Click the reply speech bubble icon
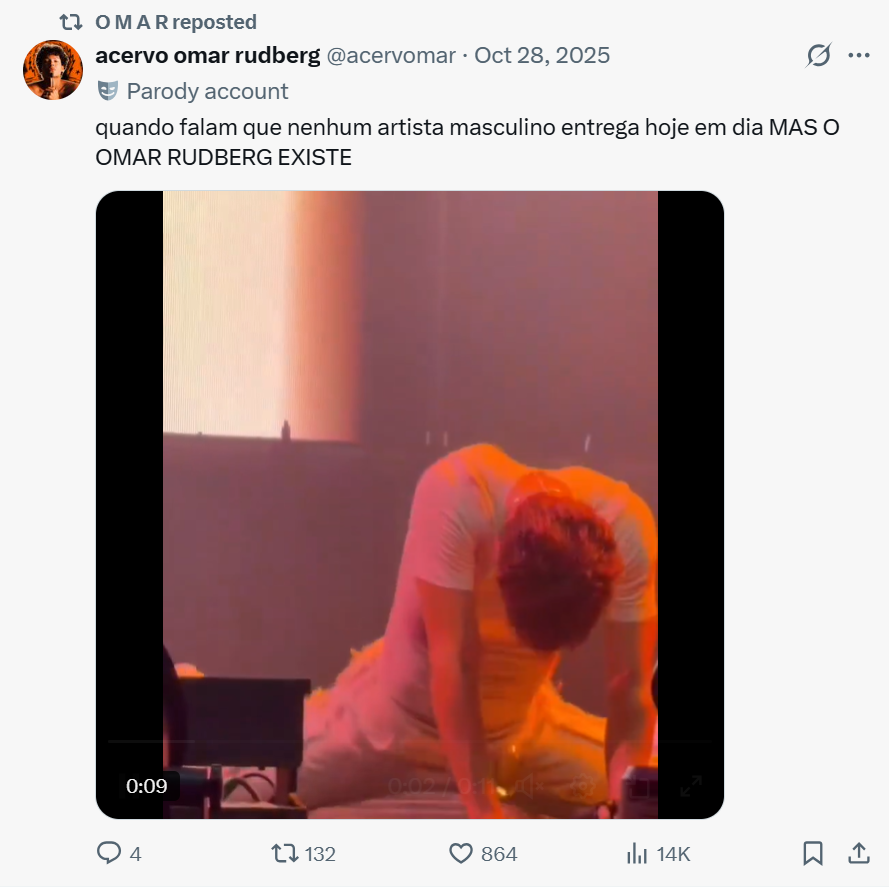Screen dimensions: 889x895 108,853
